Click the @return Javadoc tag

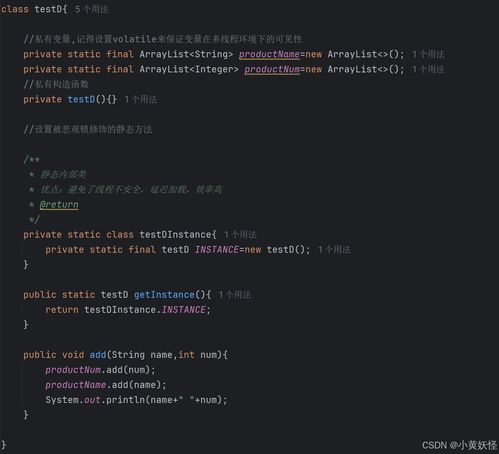pyautogui.click(x=59, y=205)
